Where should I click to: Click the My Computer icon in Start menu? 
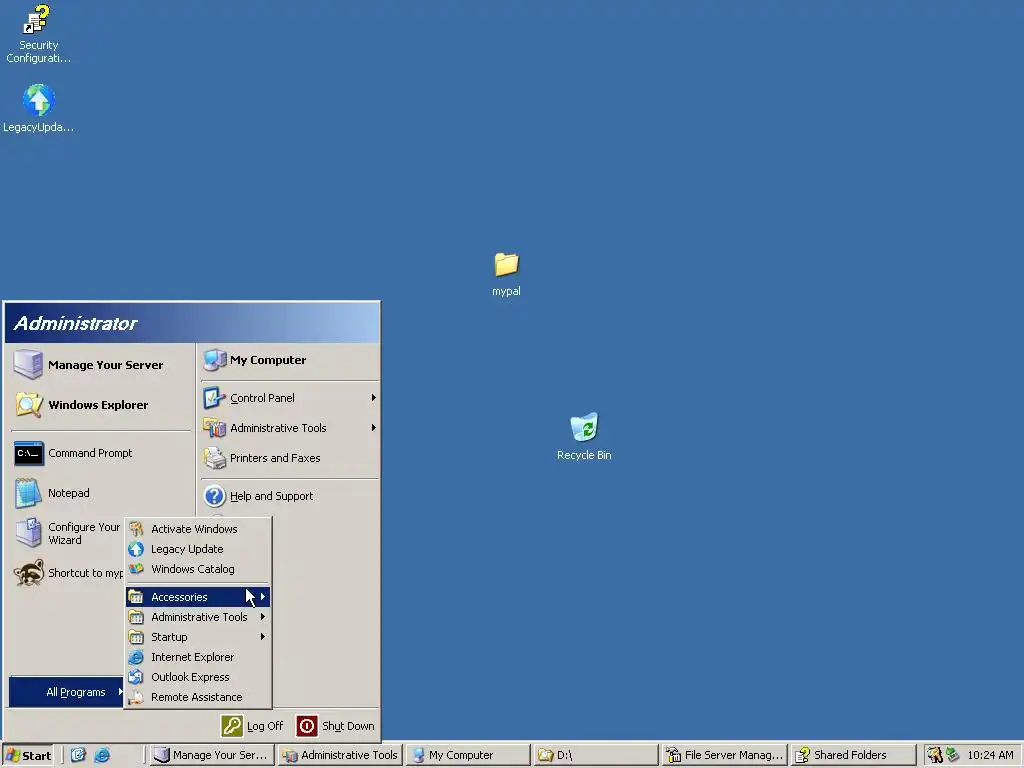215,360
